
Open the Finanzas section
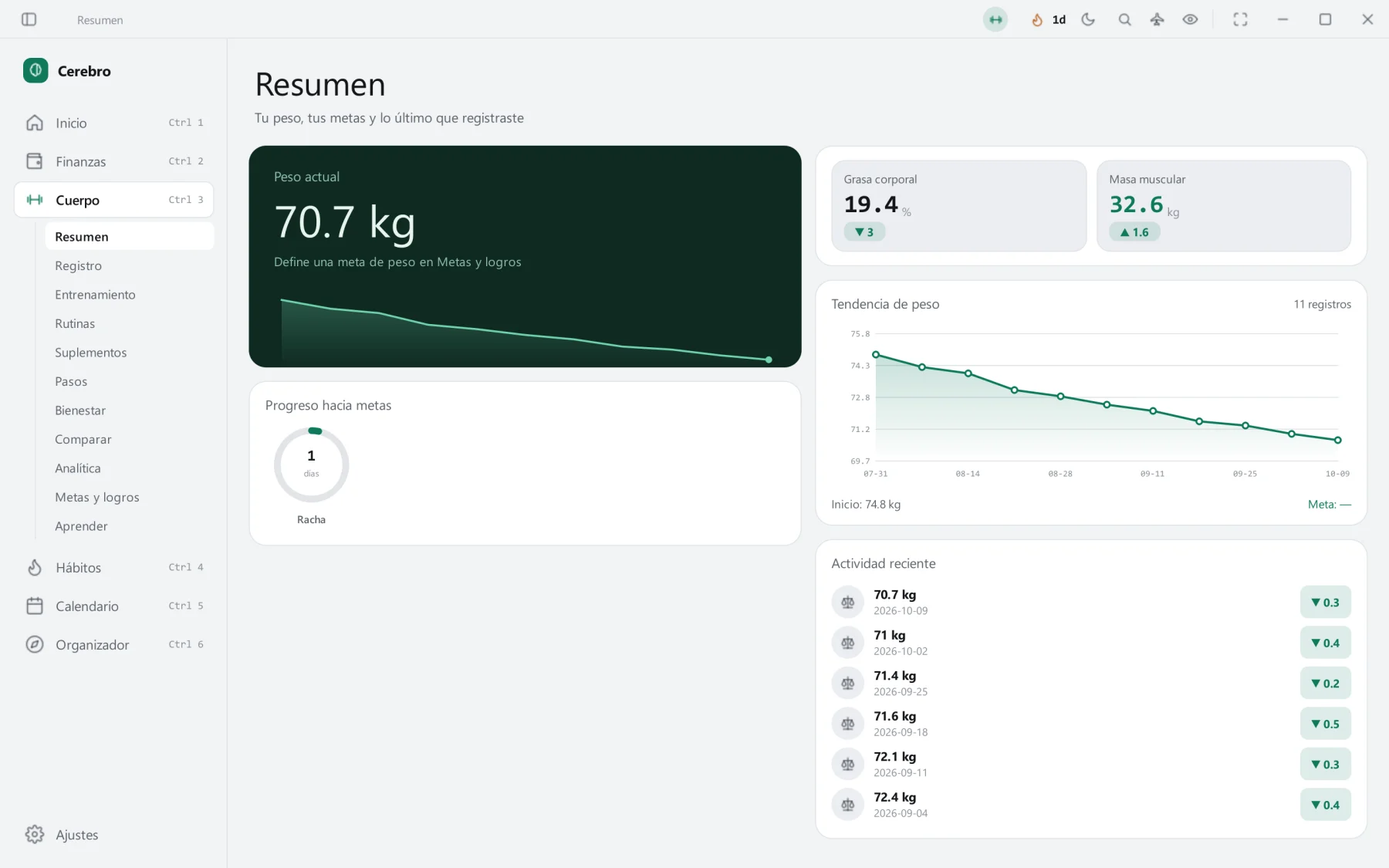113,161
